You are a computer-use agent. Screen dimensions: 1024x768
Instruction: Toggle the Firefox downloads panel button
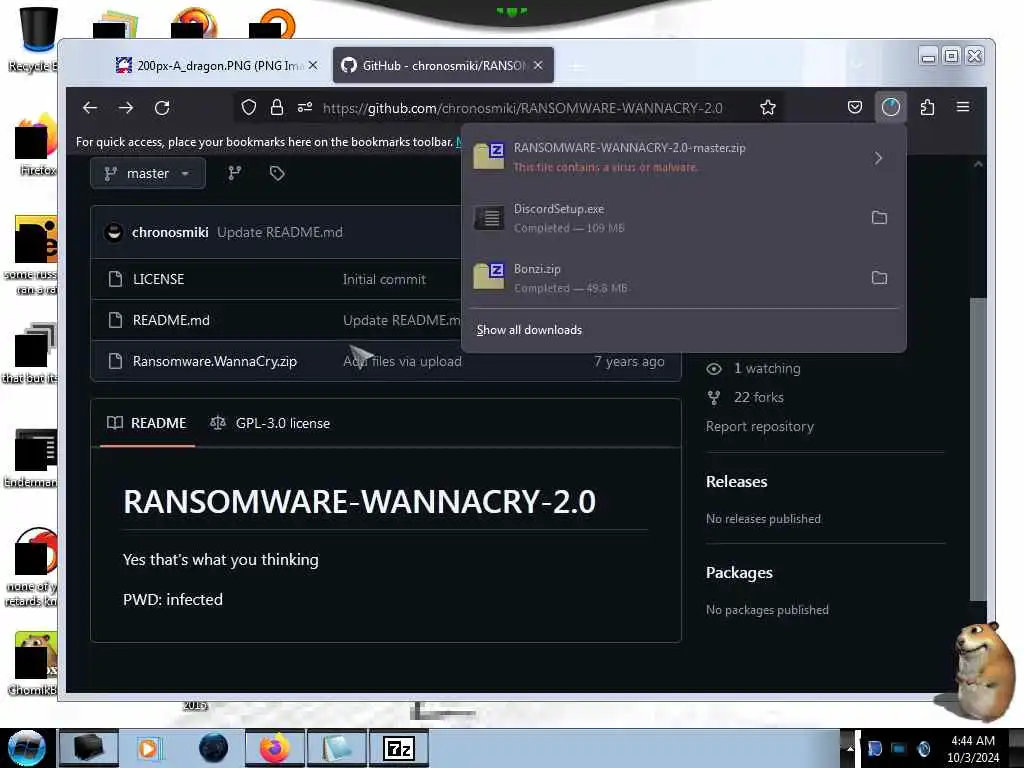click(891, 107)
